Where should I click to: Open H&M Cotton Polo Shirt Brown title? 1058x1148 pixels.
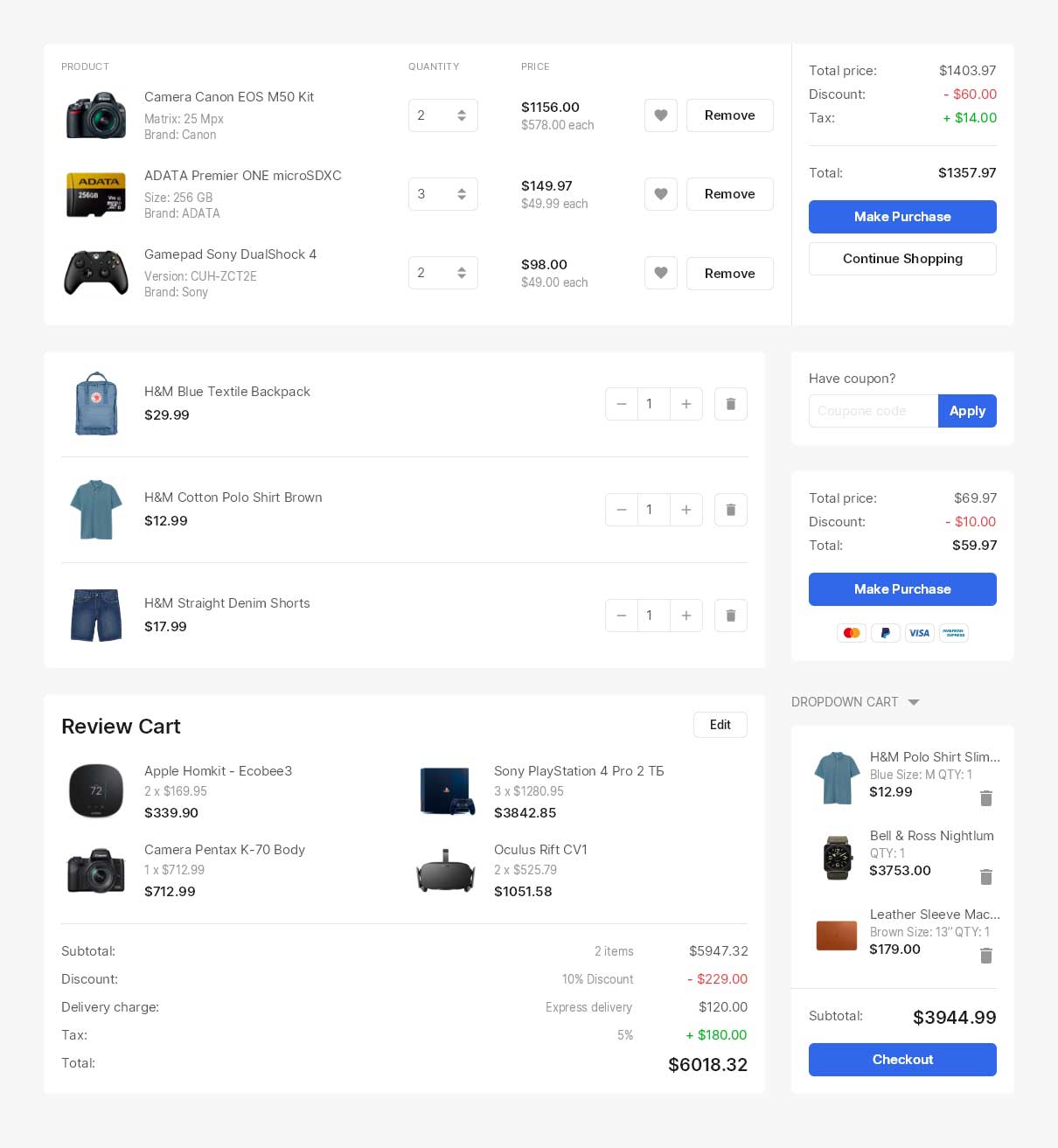(x=233, y=497)
